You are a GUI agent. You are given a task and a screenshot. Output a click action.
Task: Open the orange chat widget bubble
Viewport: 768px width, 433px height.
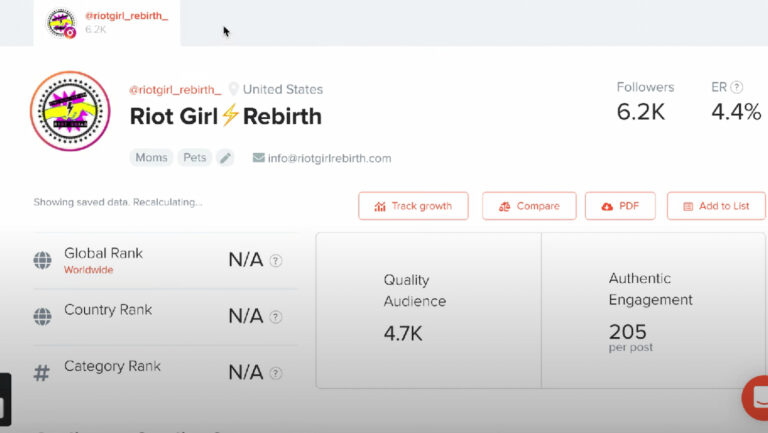(x=757, y=397)
